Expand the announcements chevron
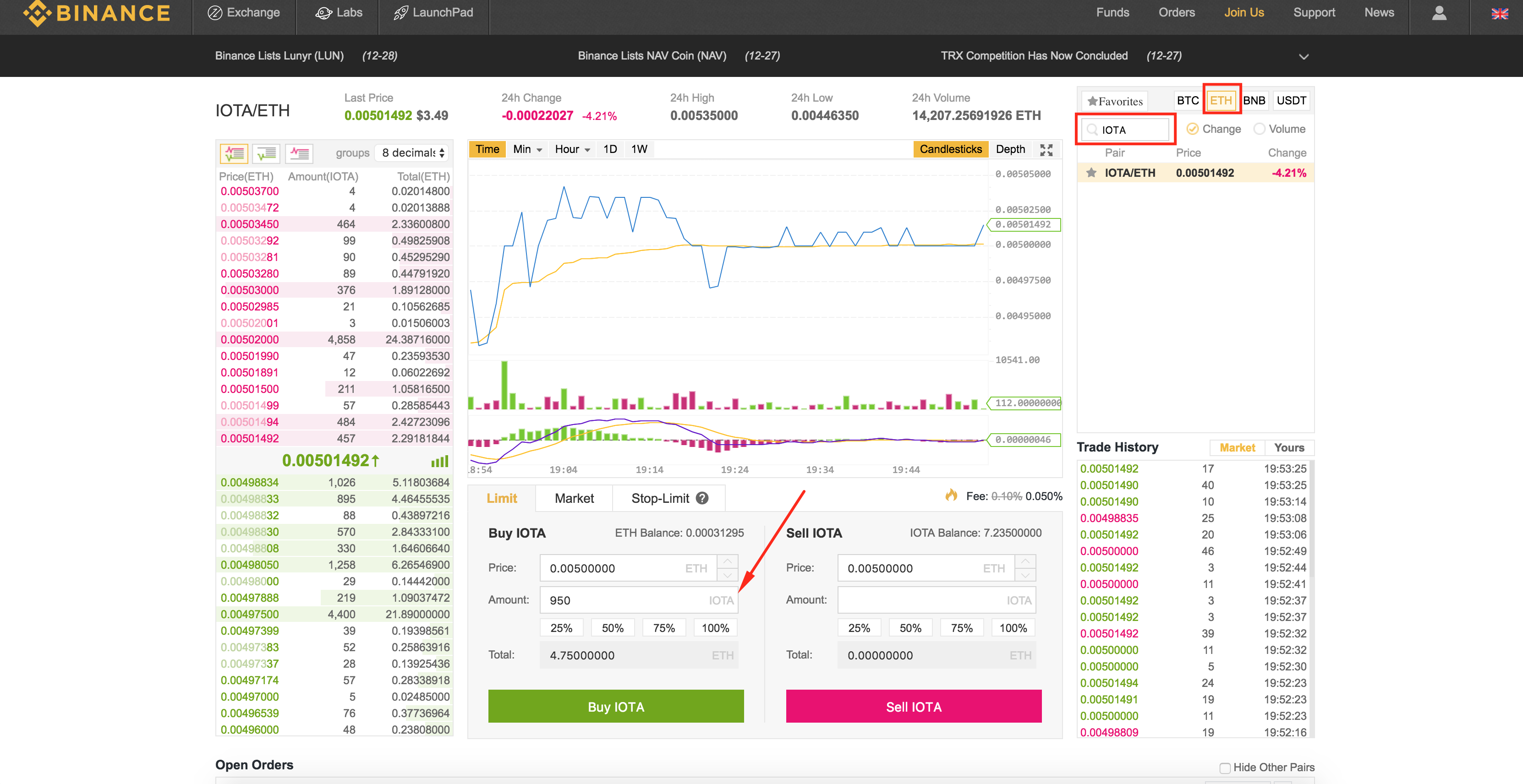 point(1304,57)
